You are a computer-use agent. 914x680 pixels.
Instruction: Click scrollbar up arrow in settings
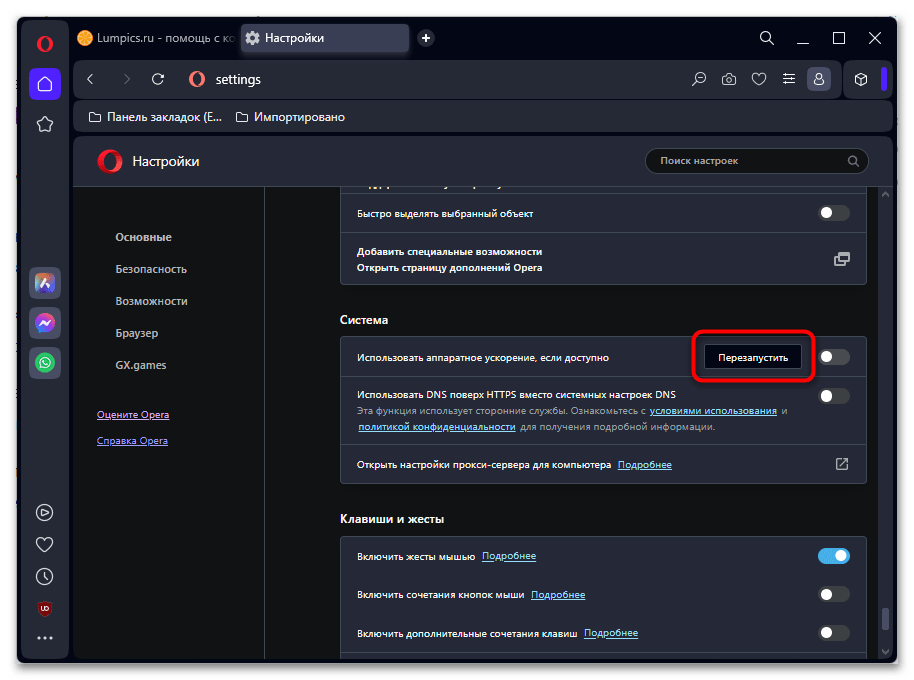coord(885,195)
